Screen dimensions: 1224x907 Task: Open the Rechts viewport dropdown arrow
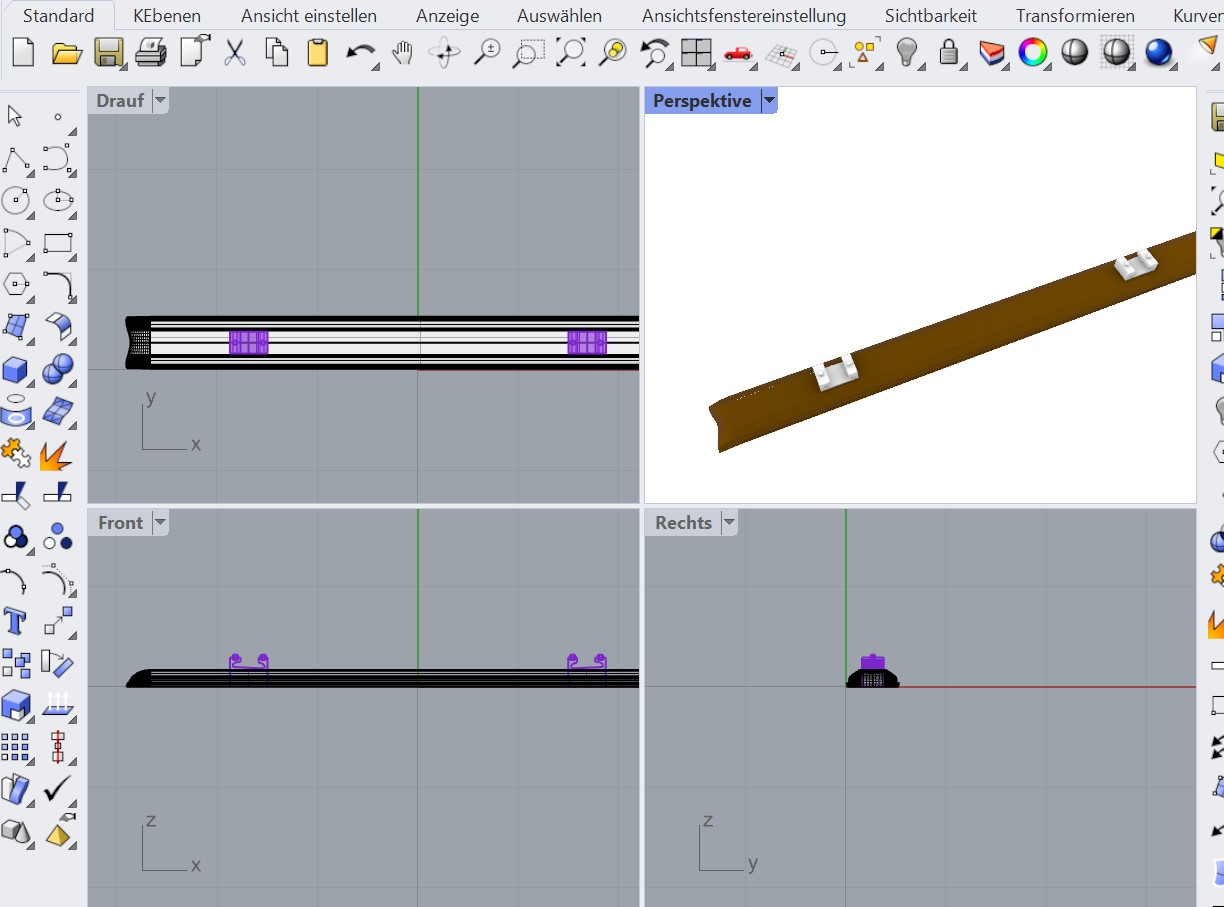[x=729, y=523]
